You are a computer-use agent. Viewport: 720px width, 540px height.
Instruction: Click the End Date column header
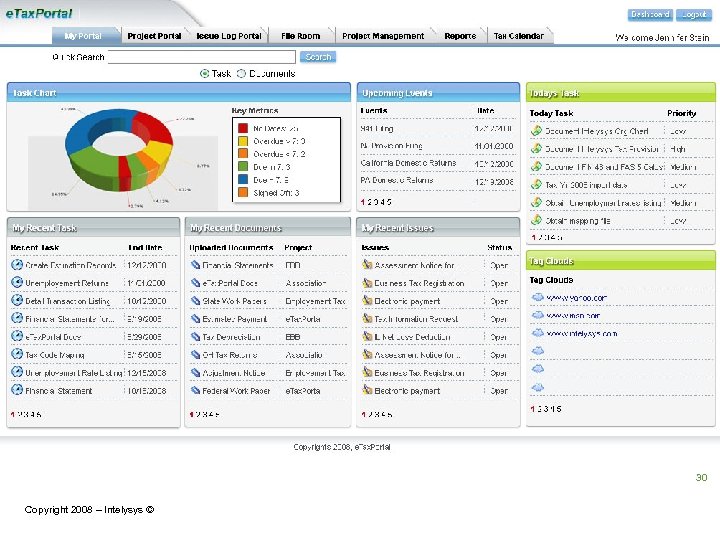click(x=145, y=248)
